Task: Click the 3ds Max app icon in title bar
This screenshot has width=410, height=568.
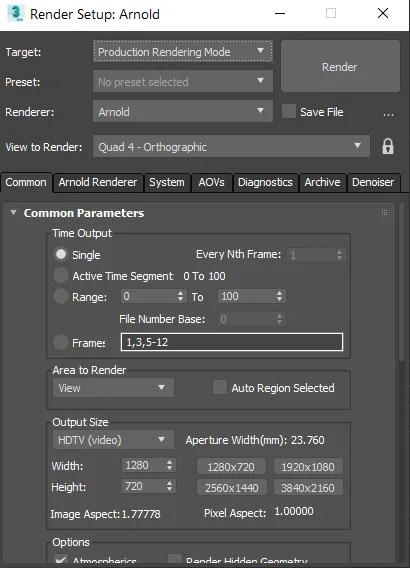Action: pos(16,13)
